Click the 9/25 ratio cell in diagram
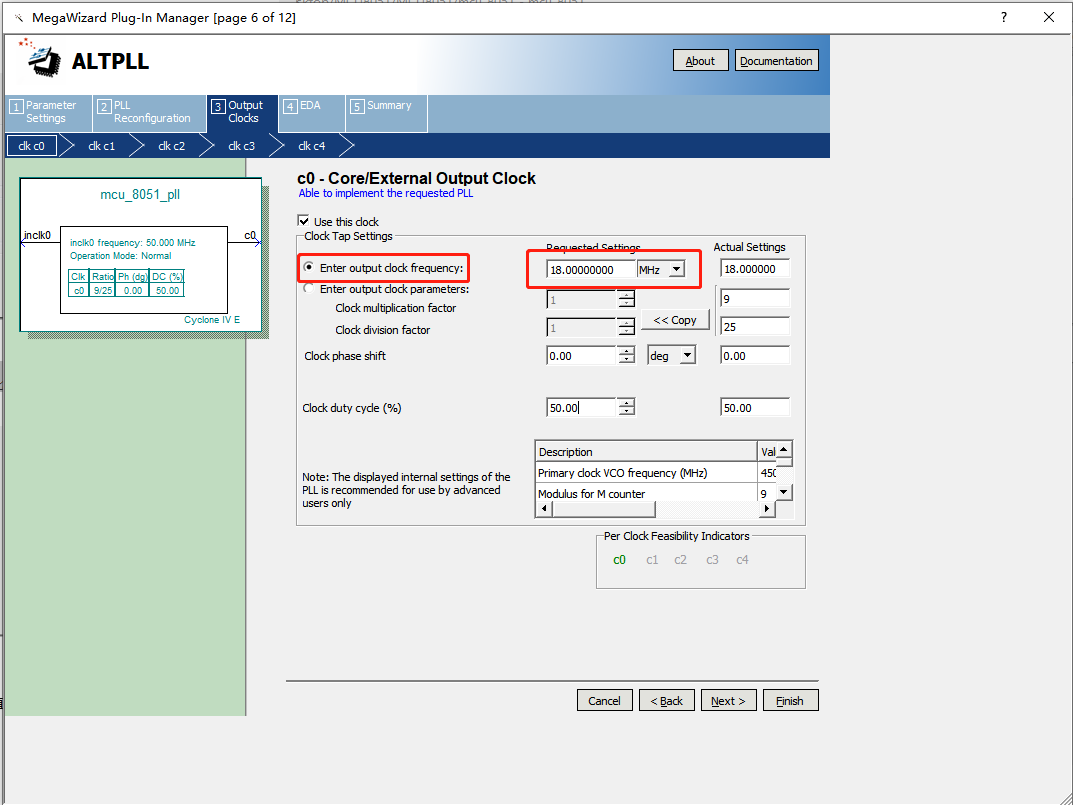 pos(103,290)
